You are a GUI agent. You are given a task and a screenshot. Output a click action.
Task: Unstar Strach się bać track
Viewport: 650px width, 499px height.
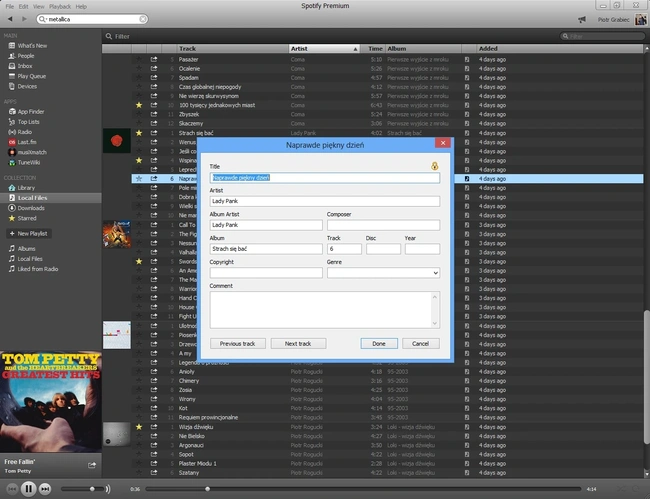click(139, 133)
